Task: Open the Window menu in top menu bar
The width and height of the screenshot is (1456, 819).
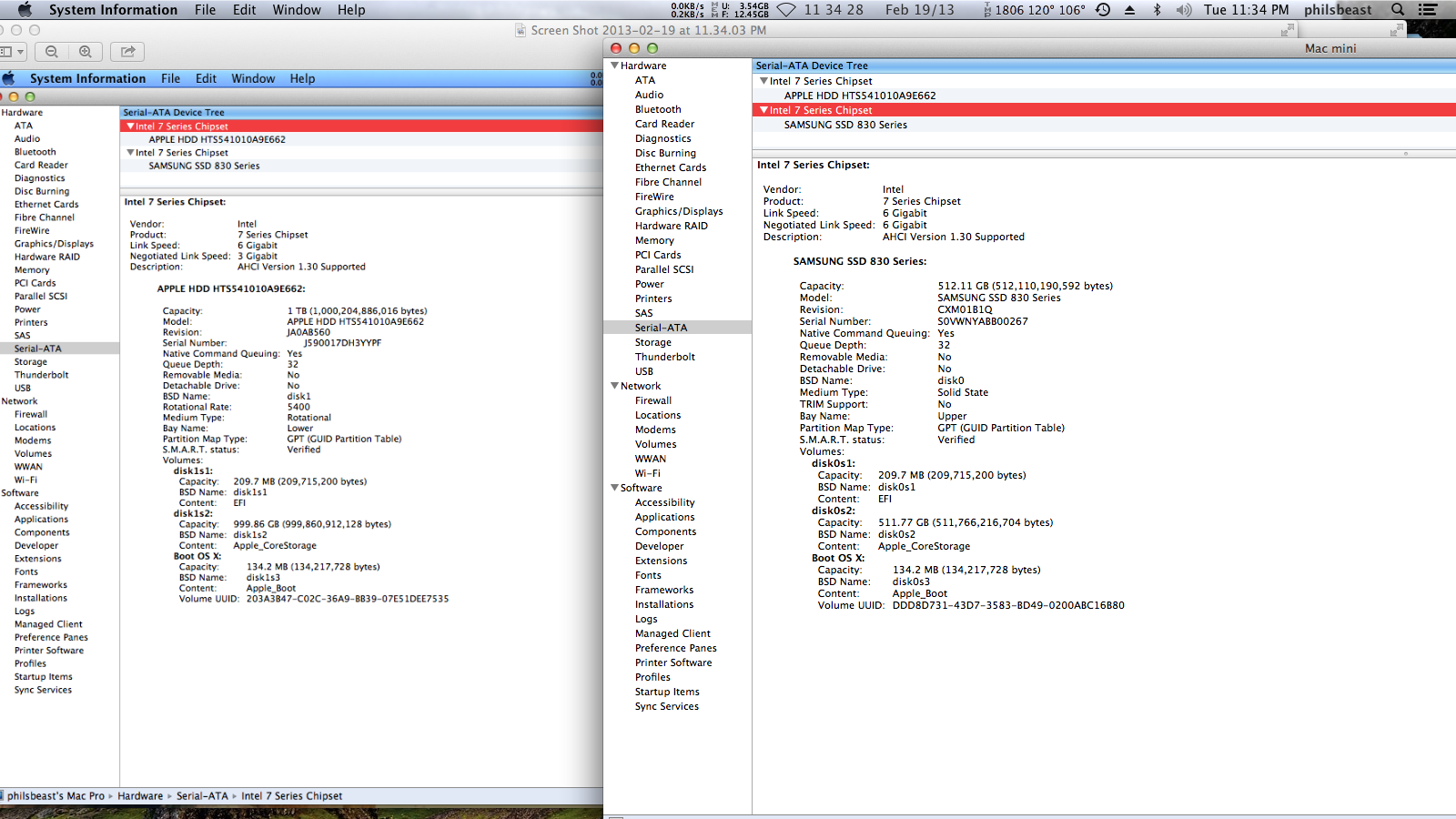Action: (x=297, y=10)
